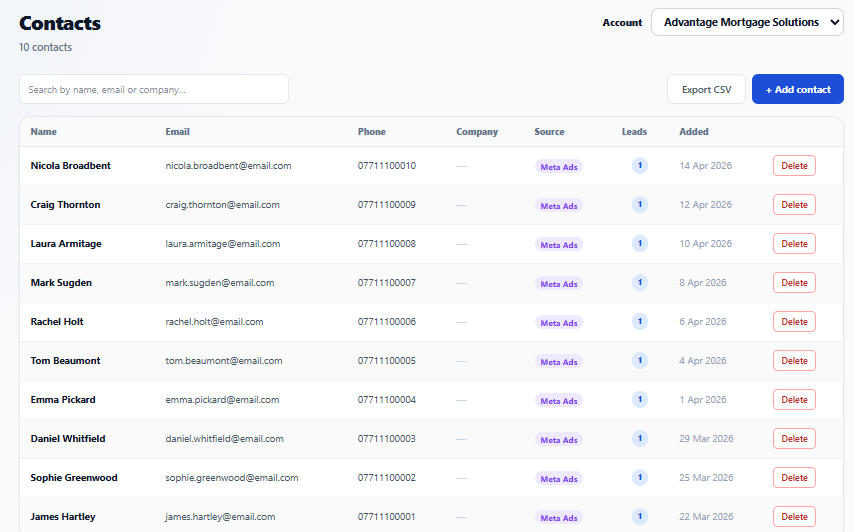Click the Name column header
Viewport: 854px width, 532px height.
tap(44, 132)
